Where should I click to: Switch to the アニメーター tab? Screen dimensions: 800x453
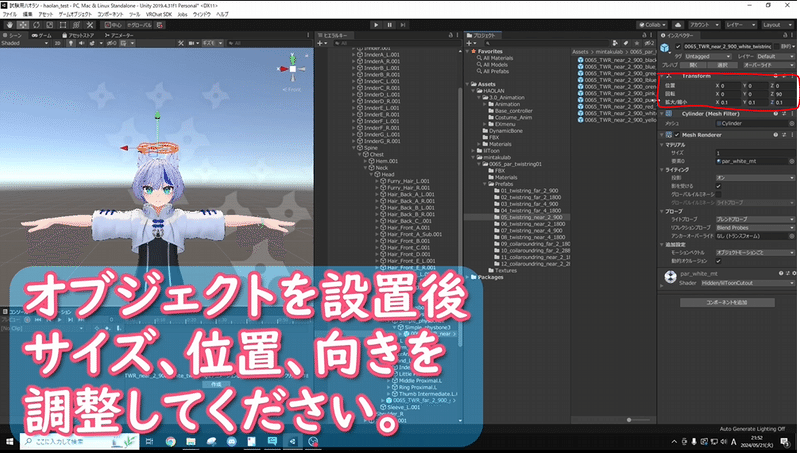pos(119,35)
